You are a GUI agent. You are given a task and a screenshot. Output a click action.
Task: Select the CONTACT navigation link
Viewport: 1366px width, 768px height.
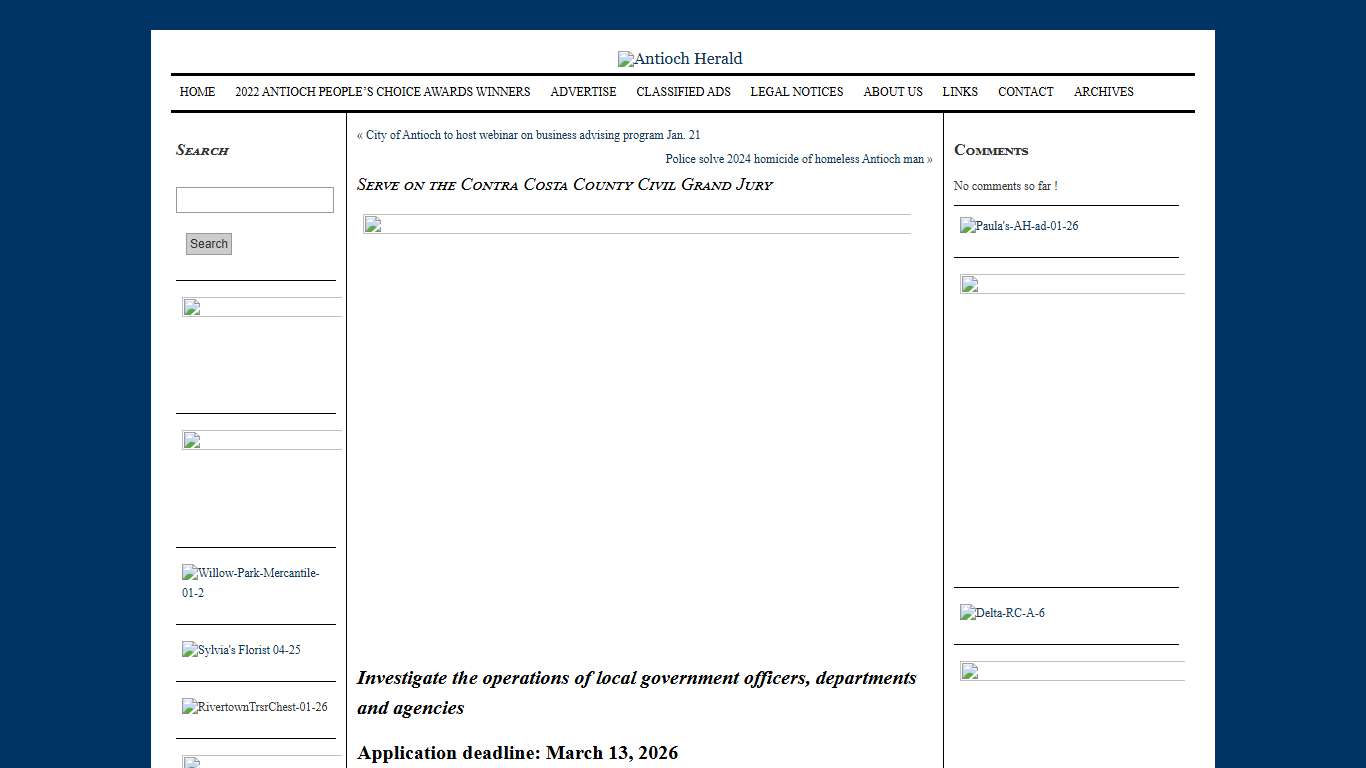1025,92
